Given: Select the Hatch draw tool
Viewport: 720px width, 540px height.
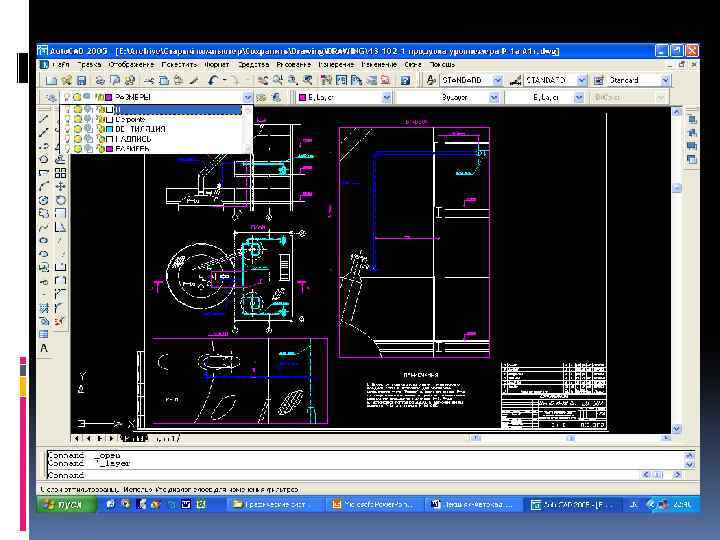Looking at the screenshot, I should (x=44, y=308).
